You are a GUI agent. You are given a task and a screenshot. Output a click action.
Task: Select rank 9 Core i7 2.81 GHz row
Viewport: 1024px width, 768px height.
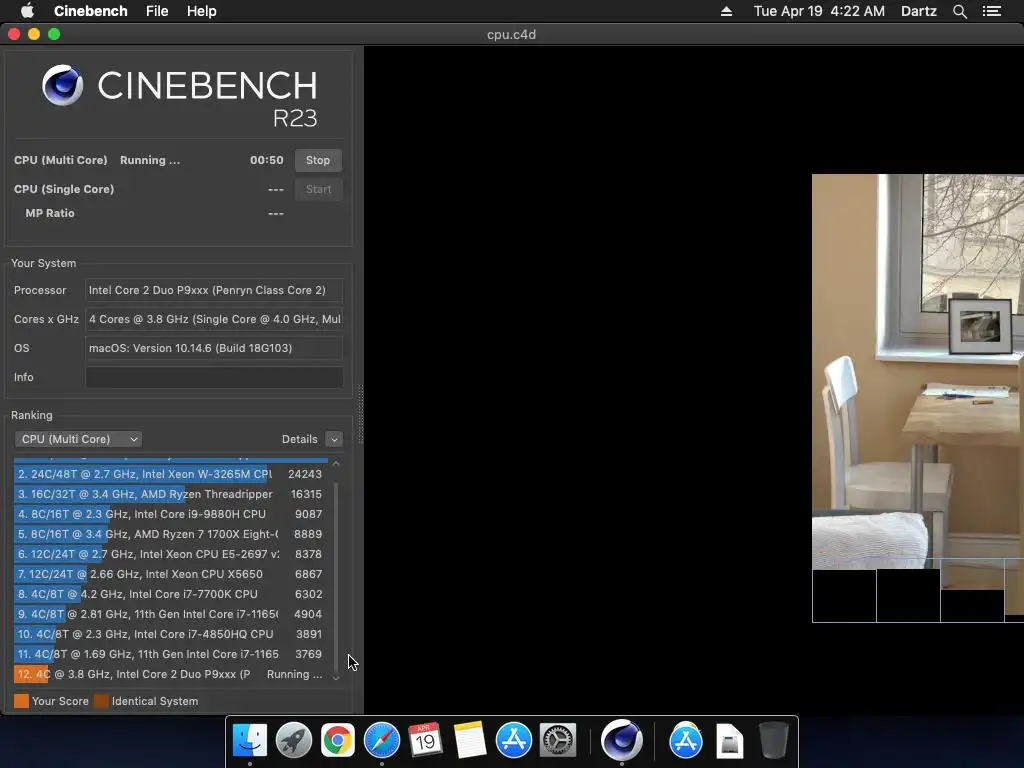pyautogui.click(x=170, y=614)
